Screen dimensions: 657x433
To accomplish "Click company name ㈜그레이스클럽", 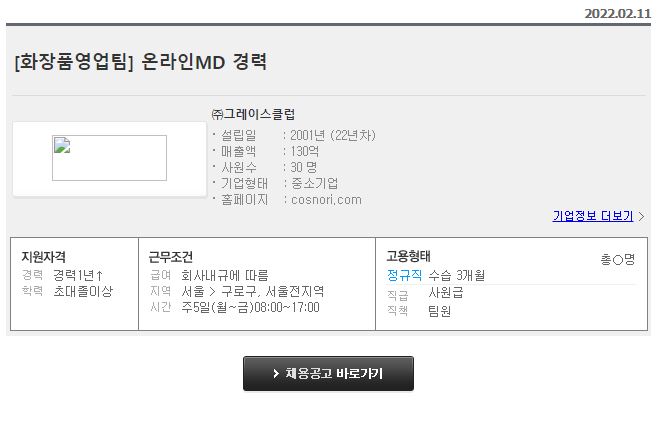I will coord(253,114).
